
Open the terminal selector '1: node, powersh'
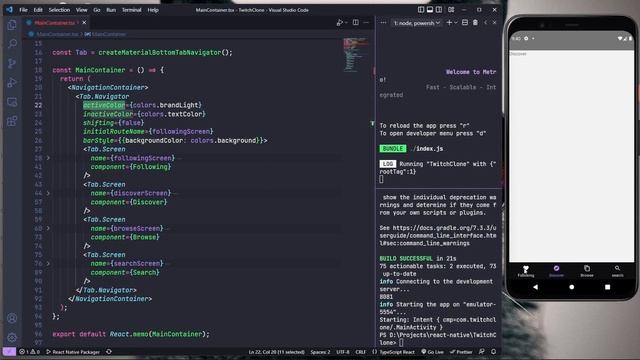pos(416,23)
